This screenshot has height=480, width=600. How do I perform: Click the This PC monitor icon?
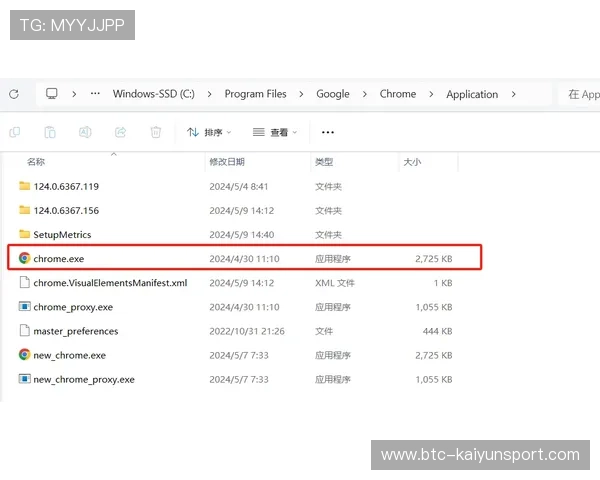(x=52, y=94)
